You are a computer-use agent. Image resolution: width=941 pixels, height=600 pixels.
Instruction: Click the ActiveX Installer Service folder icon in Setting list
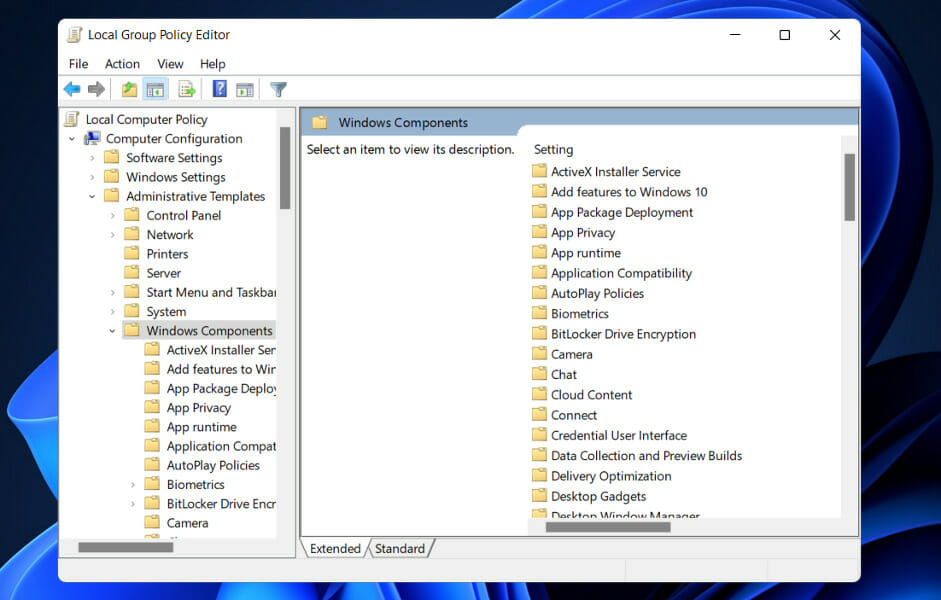pos(540,171)
